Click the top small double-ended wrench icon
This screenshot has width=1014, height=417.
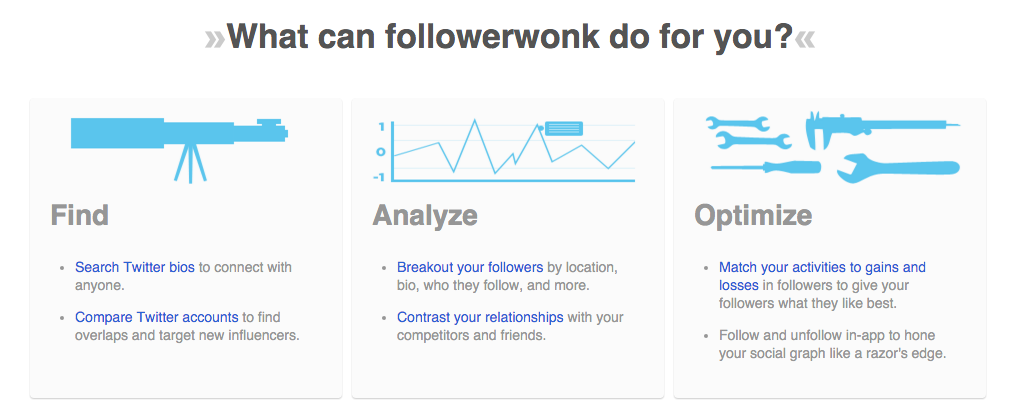click(x=737, y=123)
